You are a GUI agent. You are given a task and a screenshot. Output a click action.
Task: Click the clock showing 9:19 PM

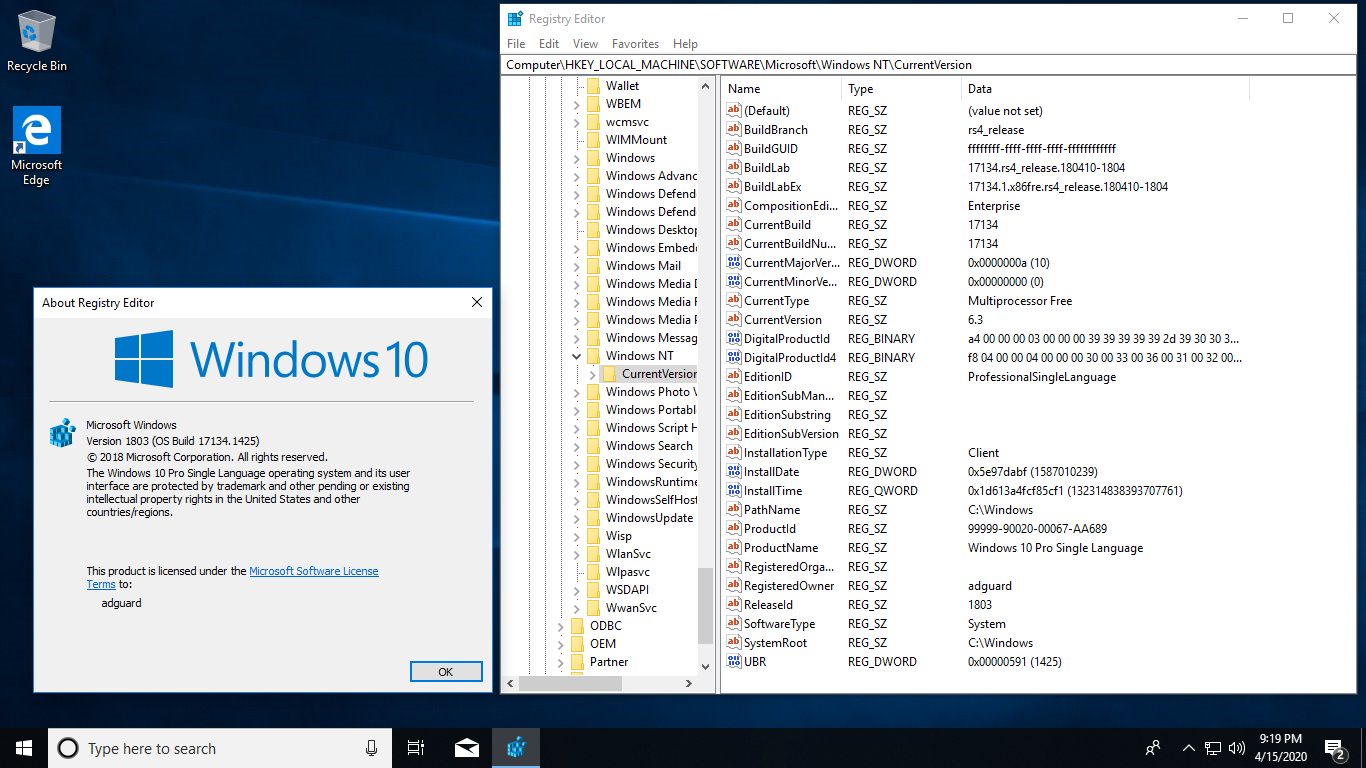point(1280,739)
